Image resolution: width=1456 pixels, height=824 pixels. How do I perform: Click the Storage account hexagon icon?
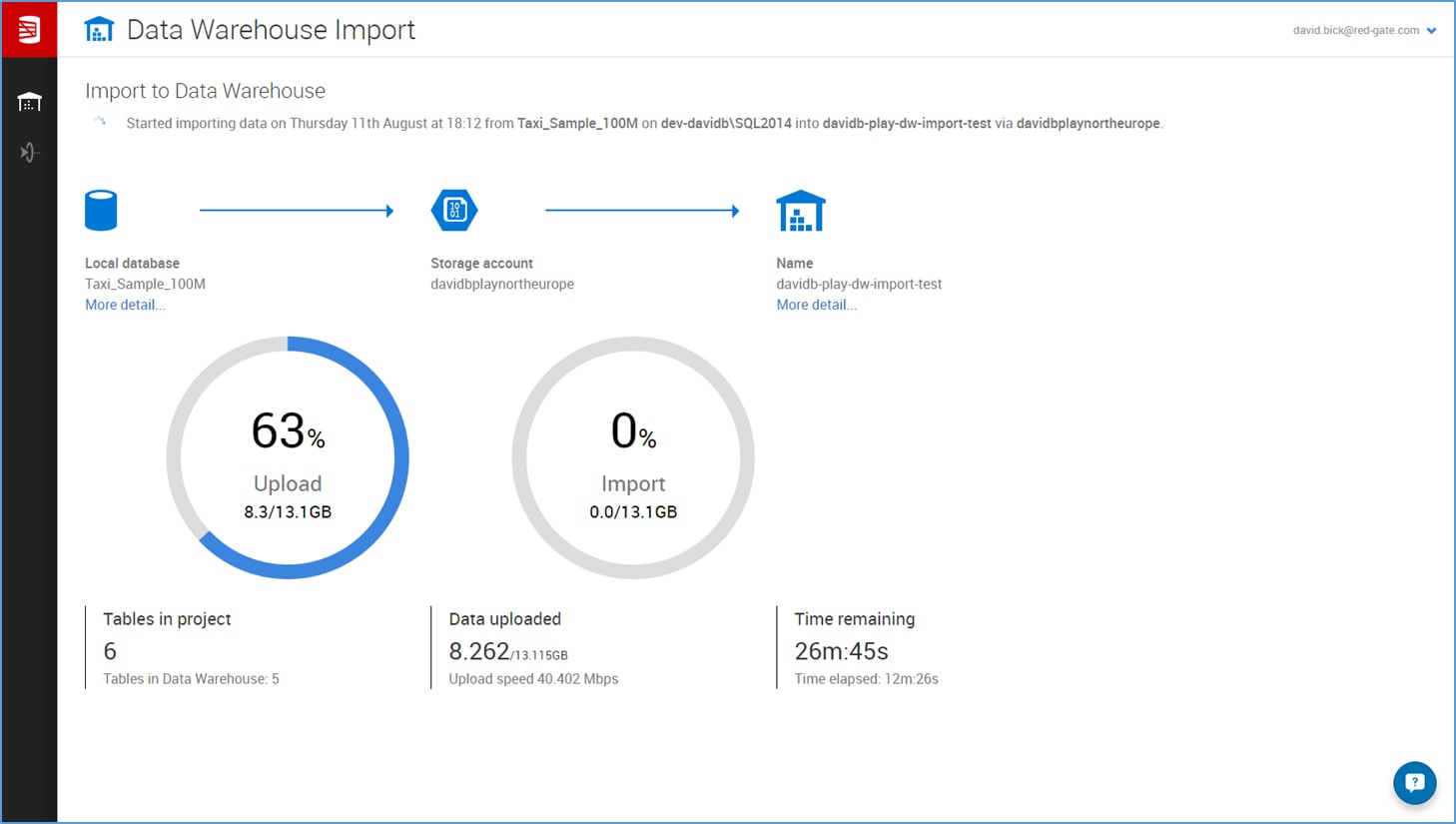[x=454, y=211]
